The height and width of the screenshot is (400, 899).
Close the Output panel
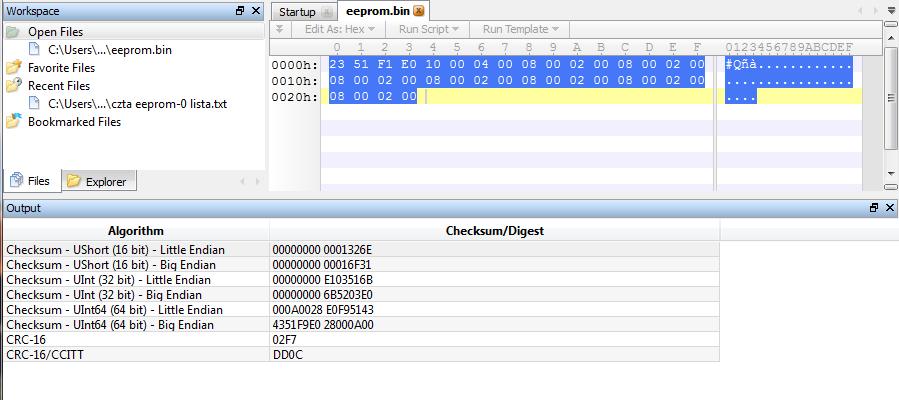[x=890, y=208]
